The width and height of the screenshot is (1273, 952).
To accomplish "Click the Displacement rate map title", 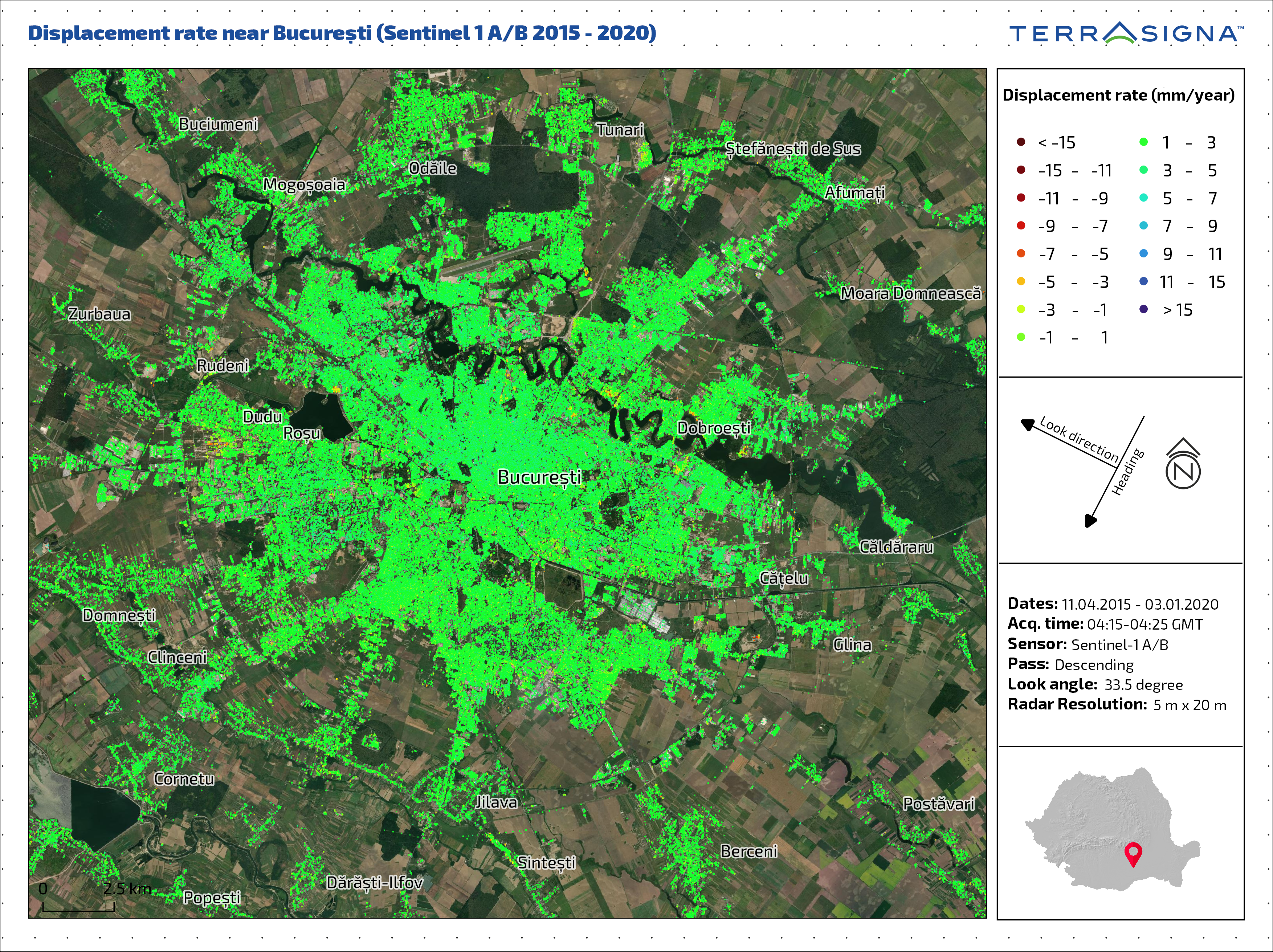I will tap(342, 33).
